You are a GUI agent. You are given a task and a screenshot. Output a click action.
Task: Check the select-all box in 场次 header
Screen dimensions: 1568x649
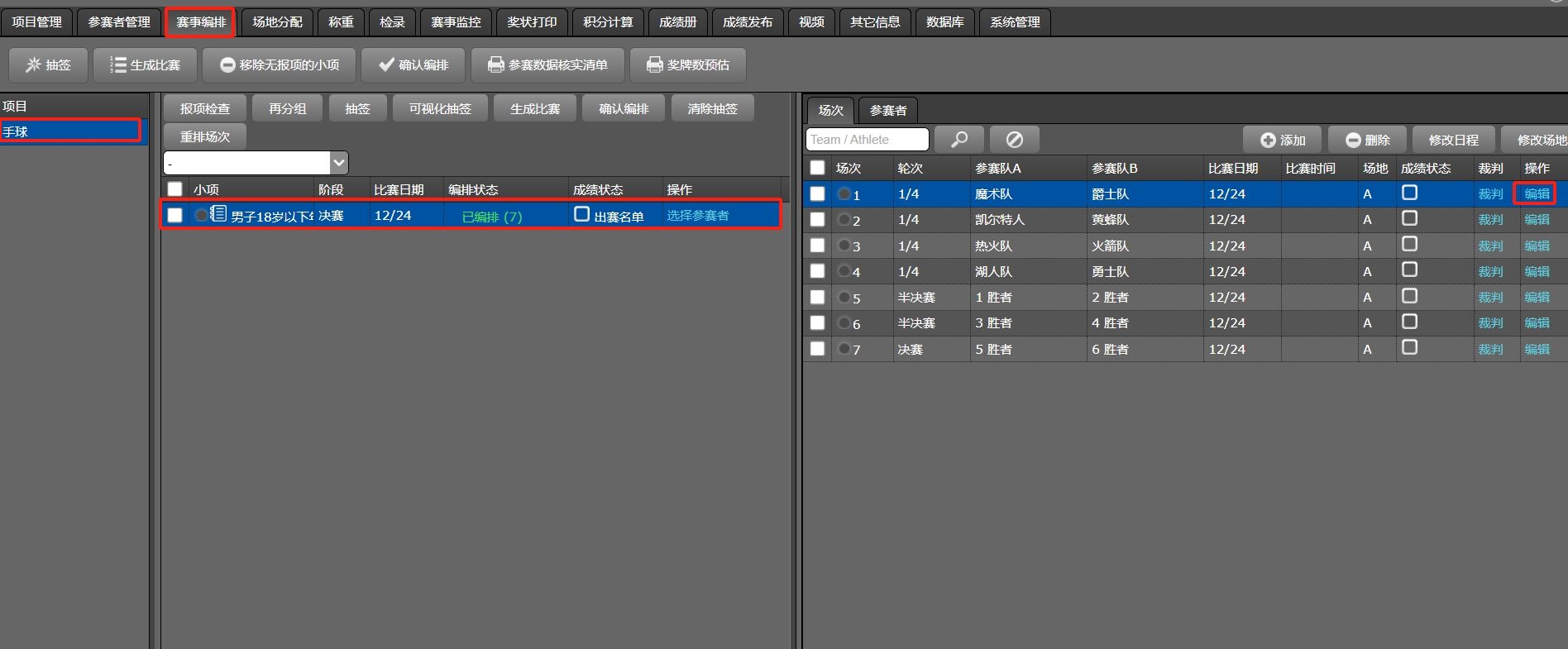(817, 168)
